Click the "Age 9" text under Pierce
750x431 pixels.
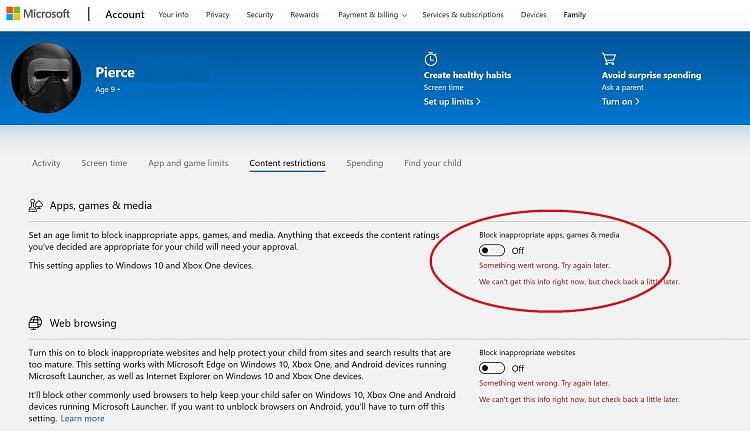click(105, 89)
